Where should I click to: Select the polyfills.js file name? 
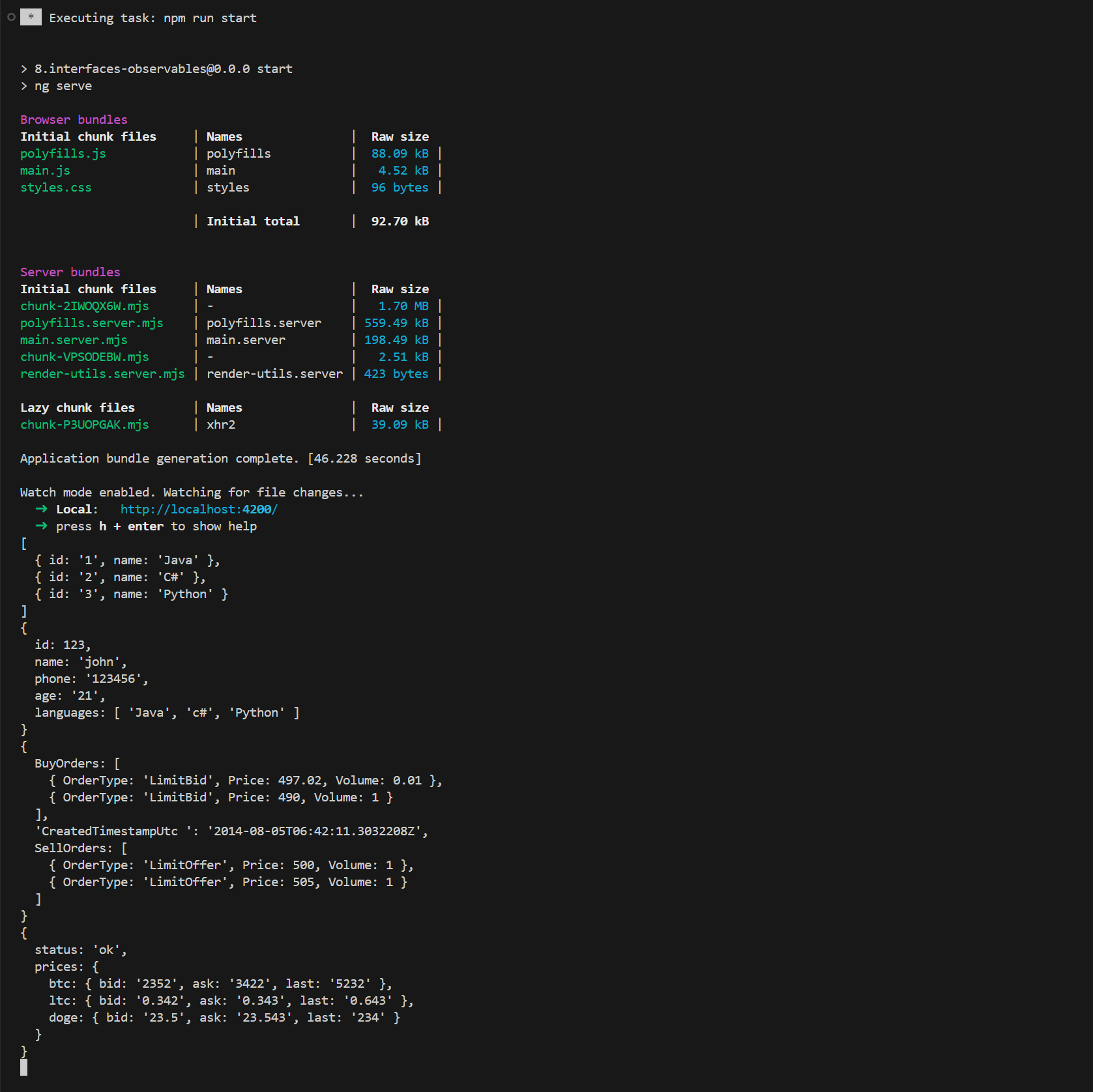click(x=63, y=154)
